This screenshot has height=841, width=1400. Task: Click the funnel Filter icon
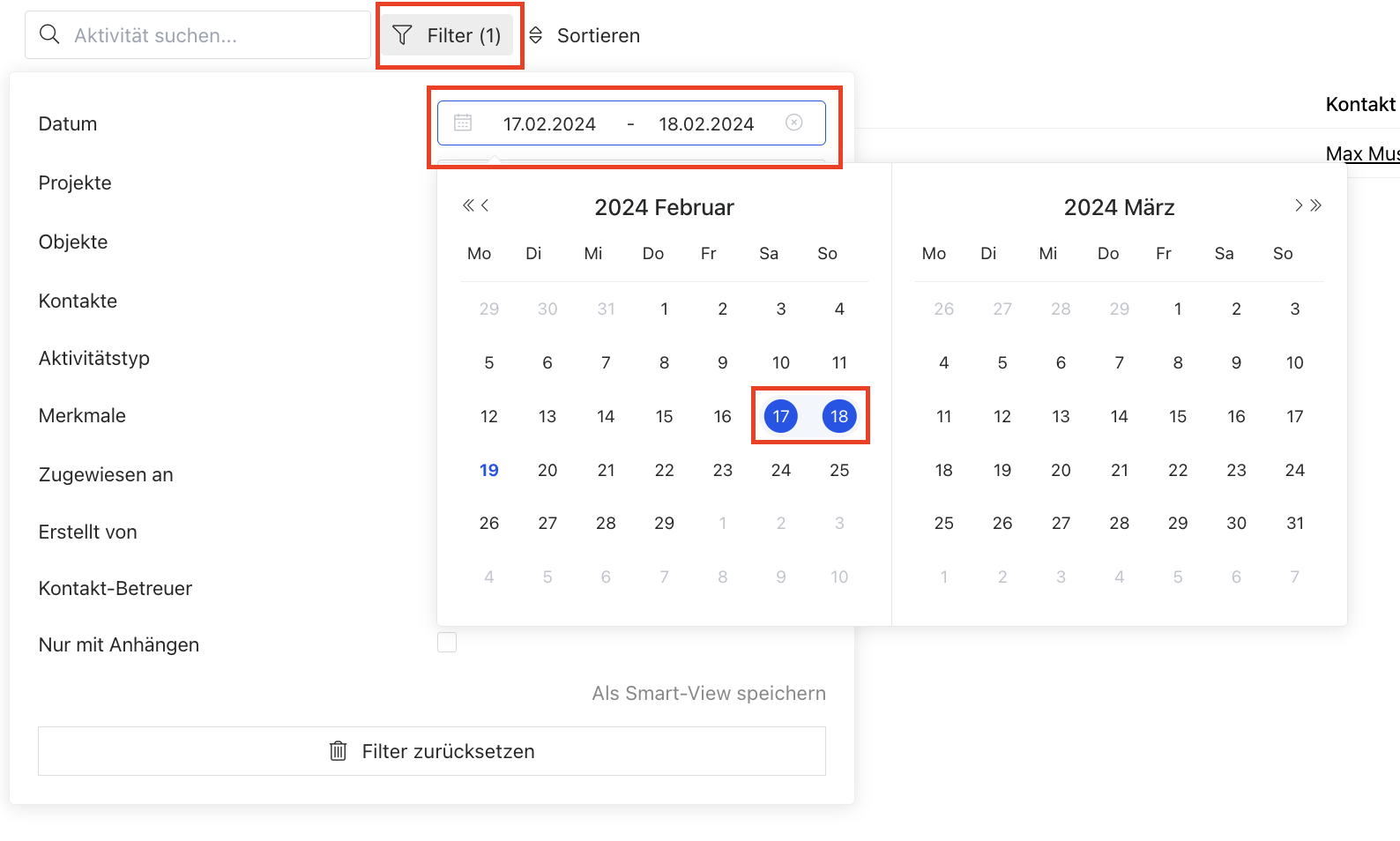coord(402,35)
